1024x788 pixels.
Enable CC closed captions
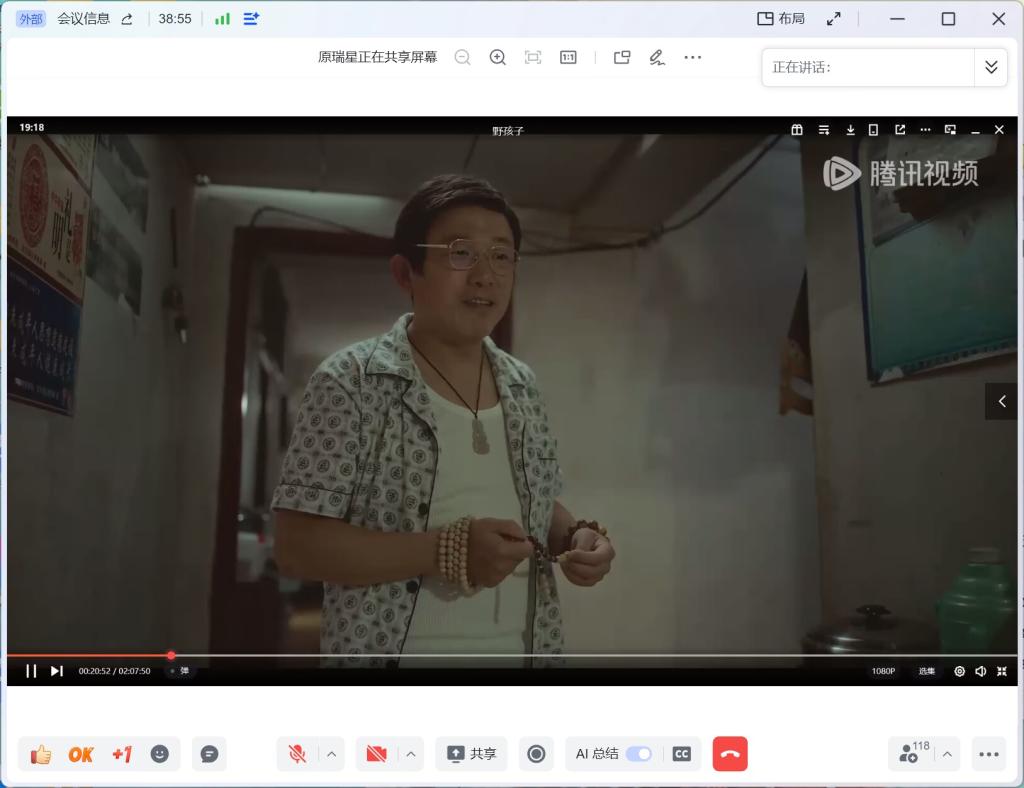tap(682, 754)
